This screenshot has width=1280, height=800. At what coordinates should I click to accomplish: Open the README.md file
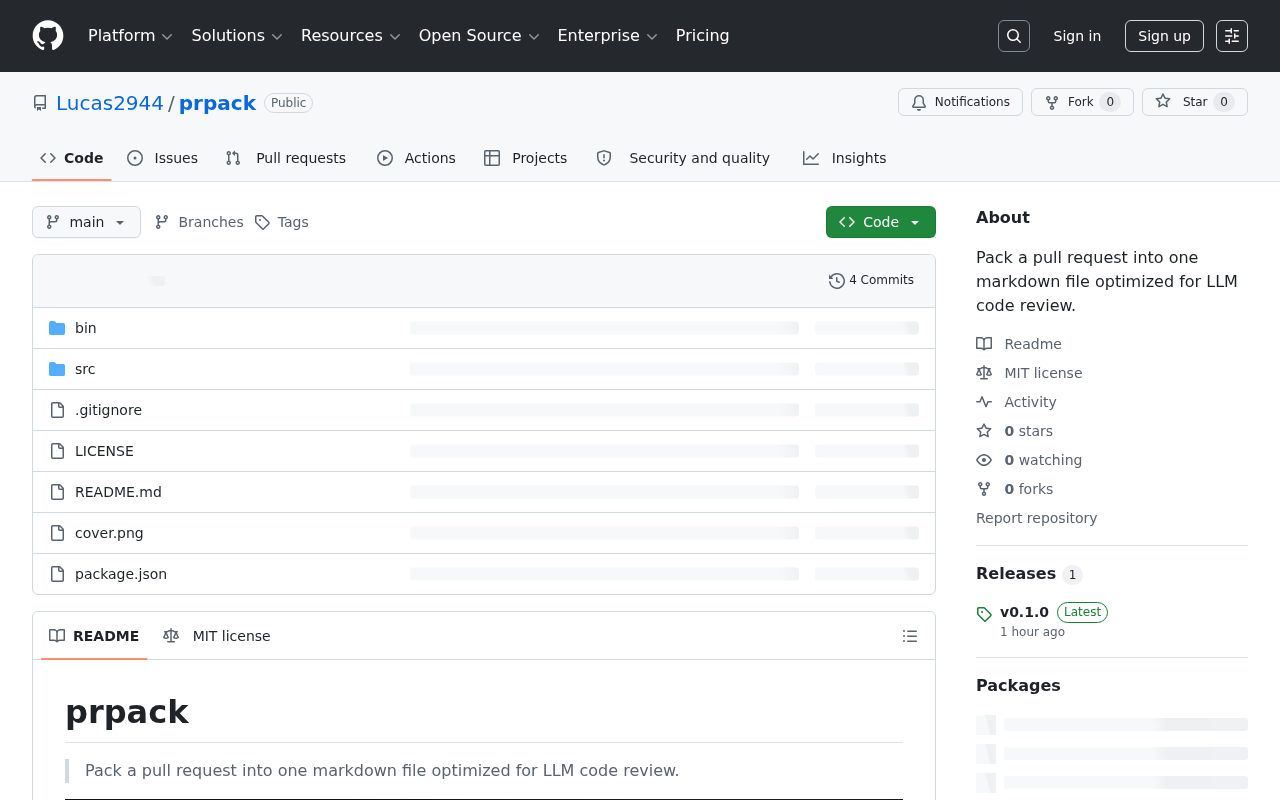pyautogui.click(x=118, y=492)
